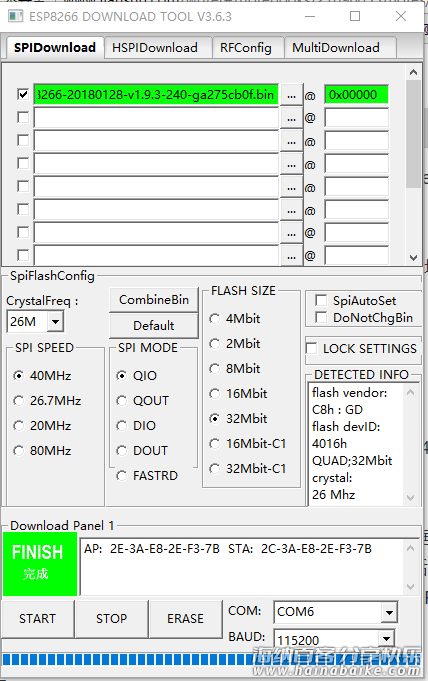
Task: Uncheck the first firmware bin checkbox
Action: pyautogui.click(x=23, y=94)
